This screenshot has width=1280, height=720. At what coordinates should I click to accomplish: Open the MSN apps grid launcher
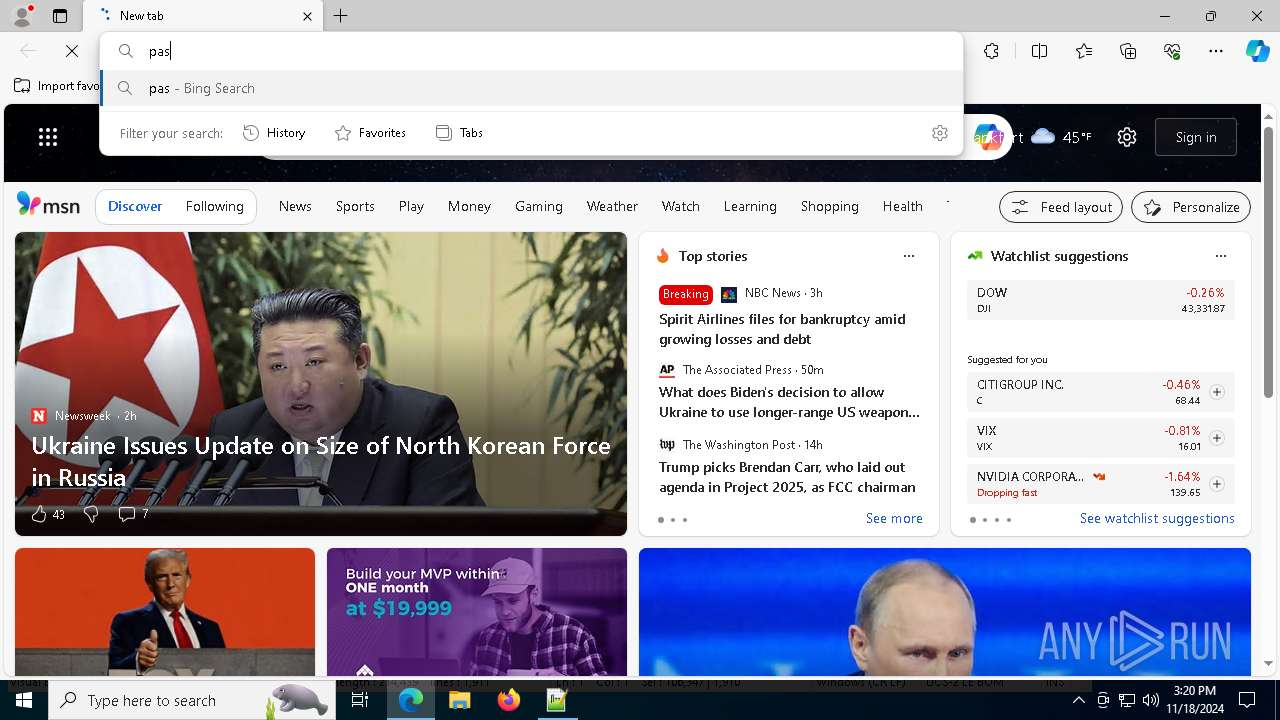(48, 137)
